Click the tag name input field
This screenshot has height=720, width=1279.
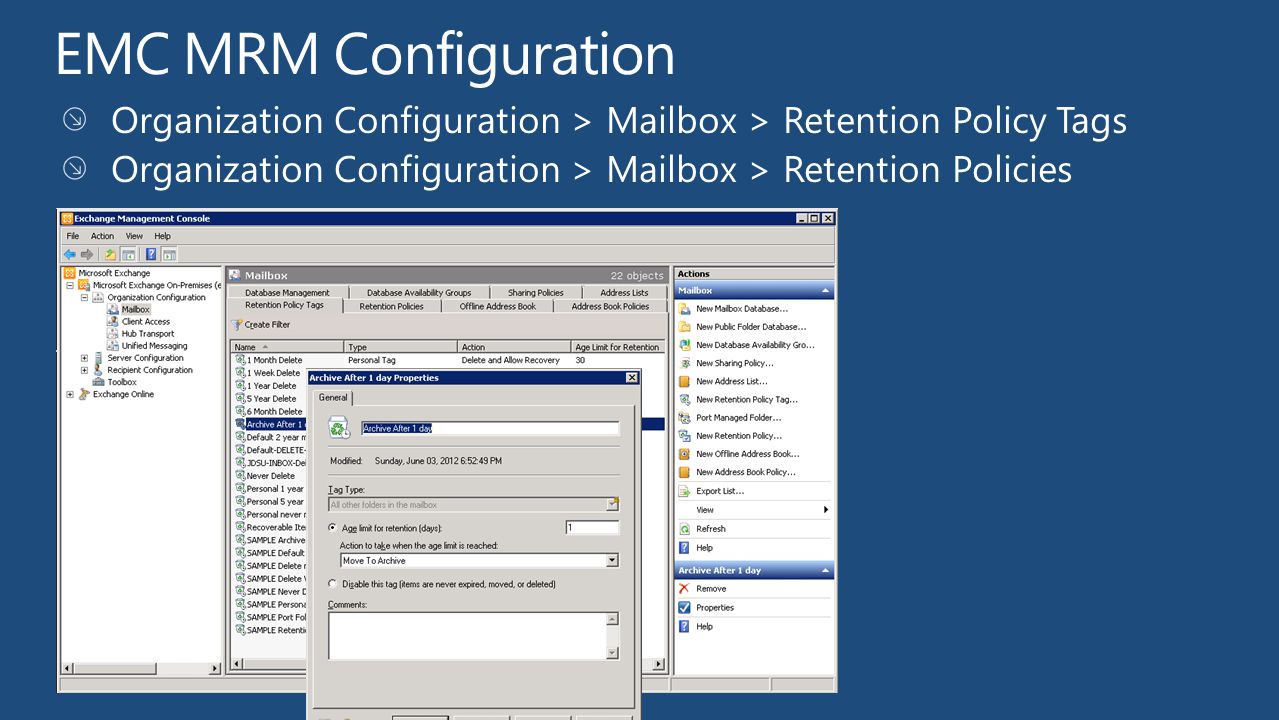(490, 428)
